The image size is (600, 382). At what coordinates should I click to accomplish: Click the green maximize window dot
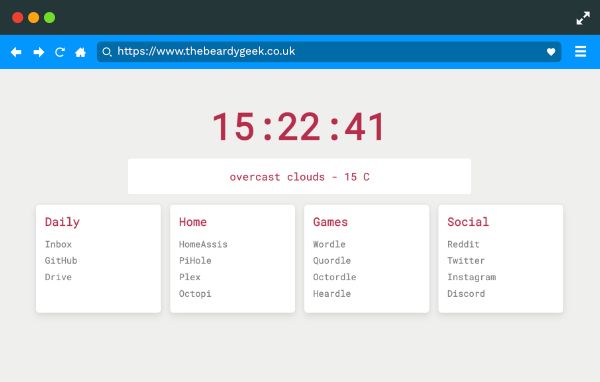click(49, 18)
